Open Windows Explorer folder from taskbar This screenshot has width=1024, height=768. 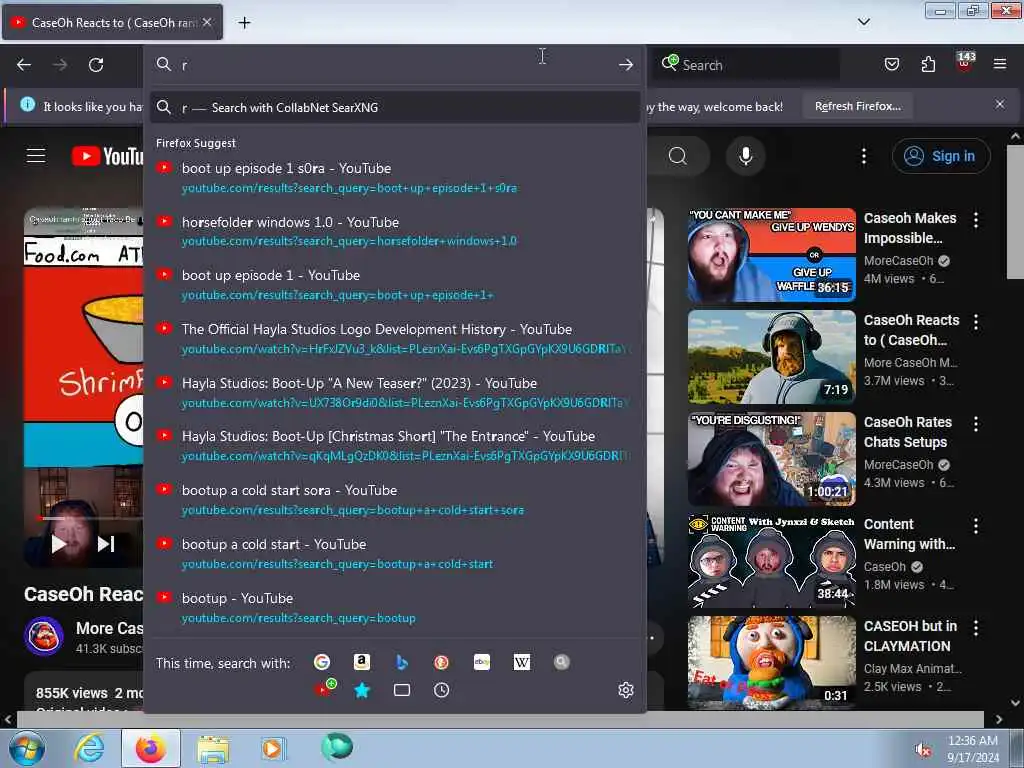(213, 748)
